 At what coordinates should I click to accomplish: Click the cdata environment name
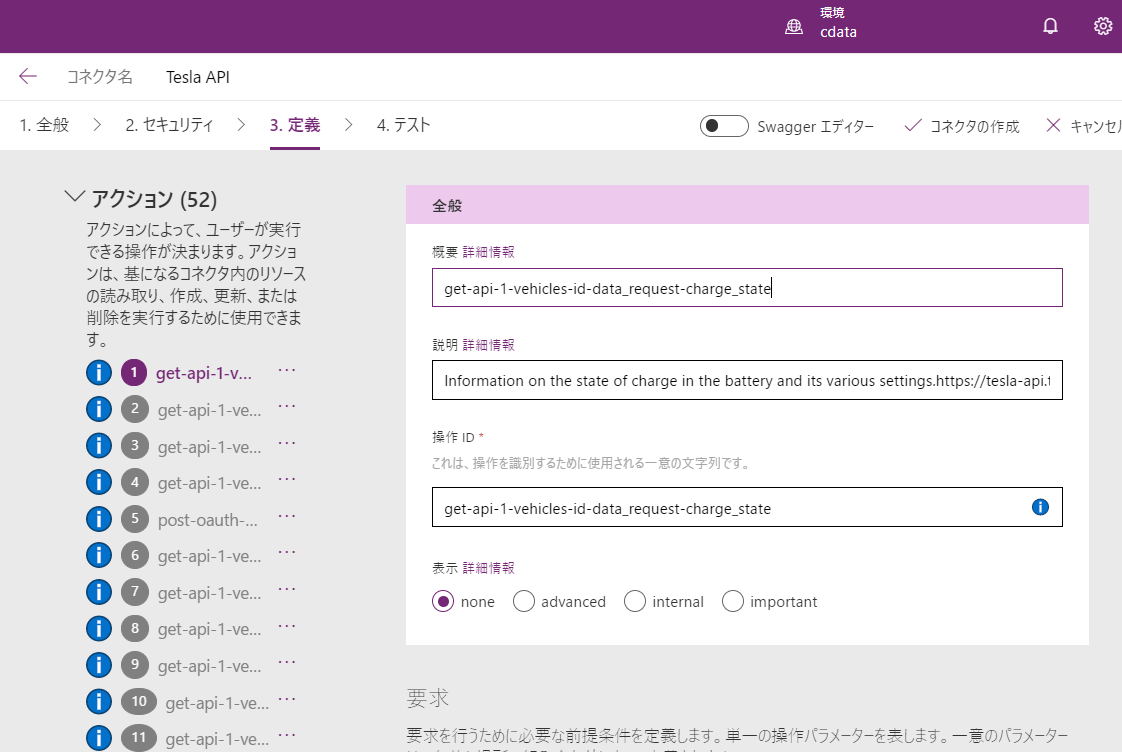click(x=839, y=32)
